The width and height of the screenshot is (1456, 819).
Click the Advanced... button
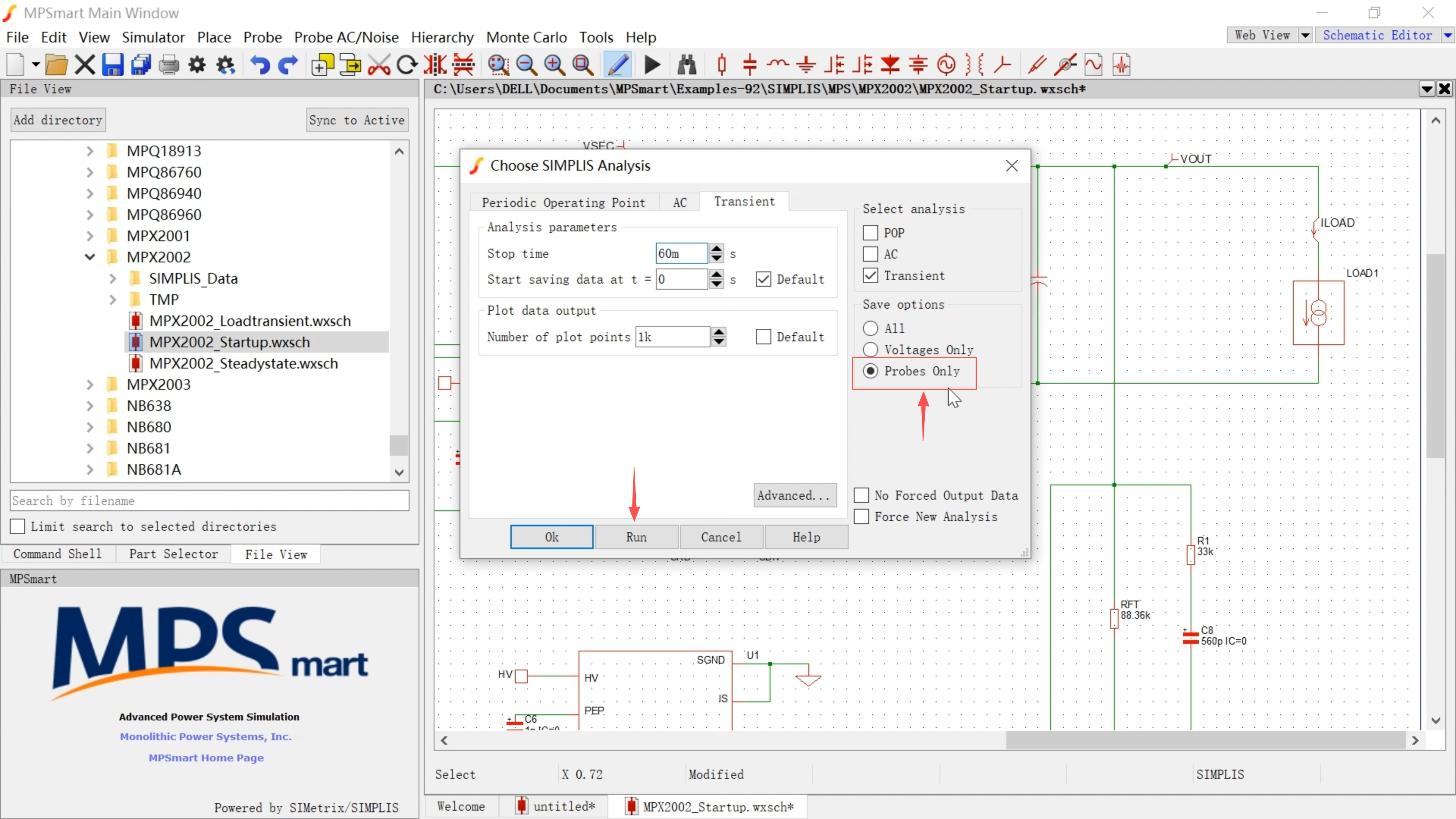(794, 496)
